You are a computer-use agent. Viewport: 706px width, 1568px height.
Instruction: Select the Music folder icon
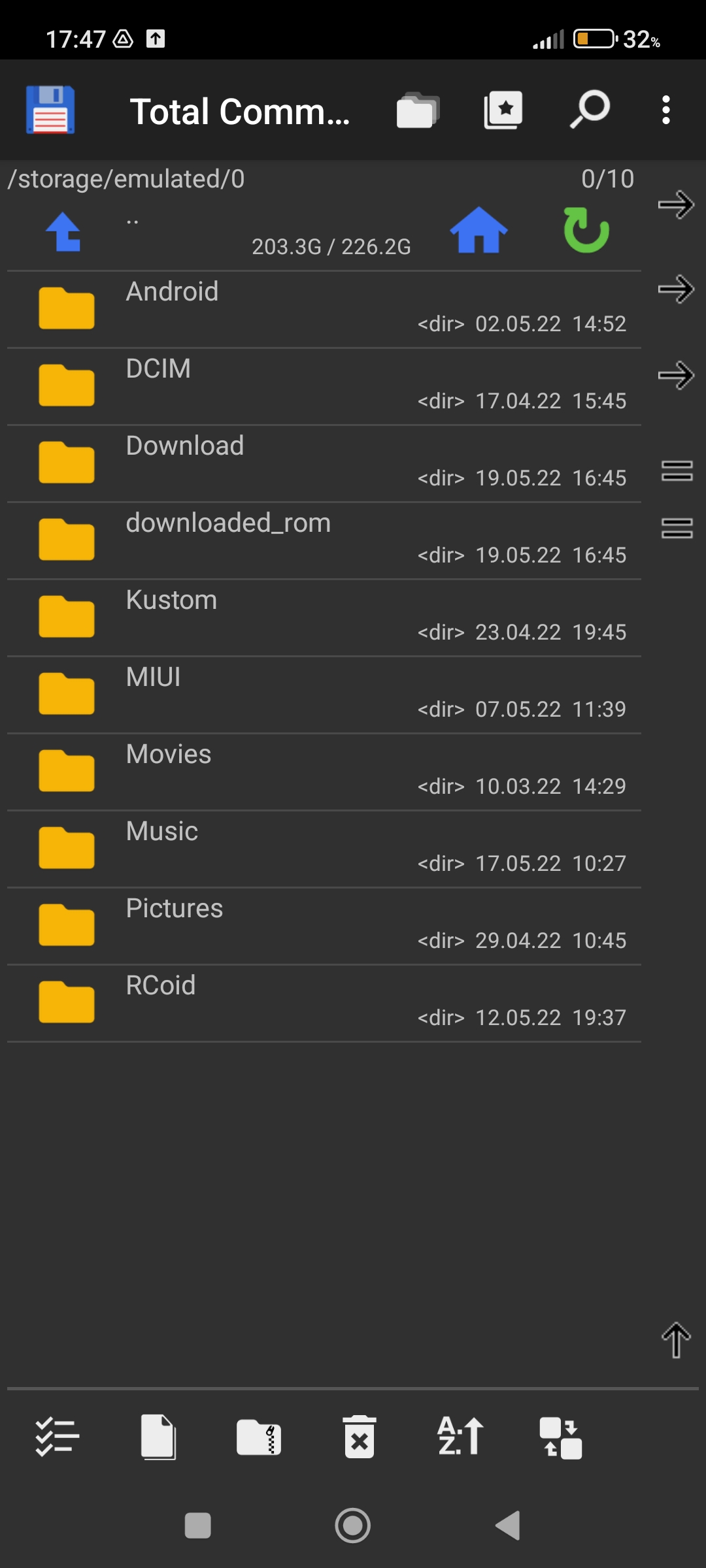pyautogui.click(x=67, y=847)
